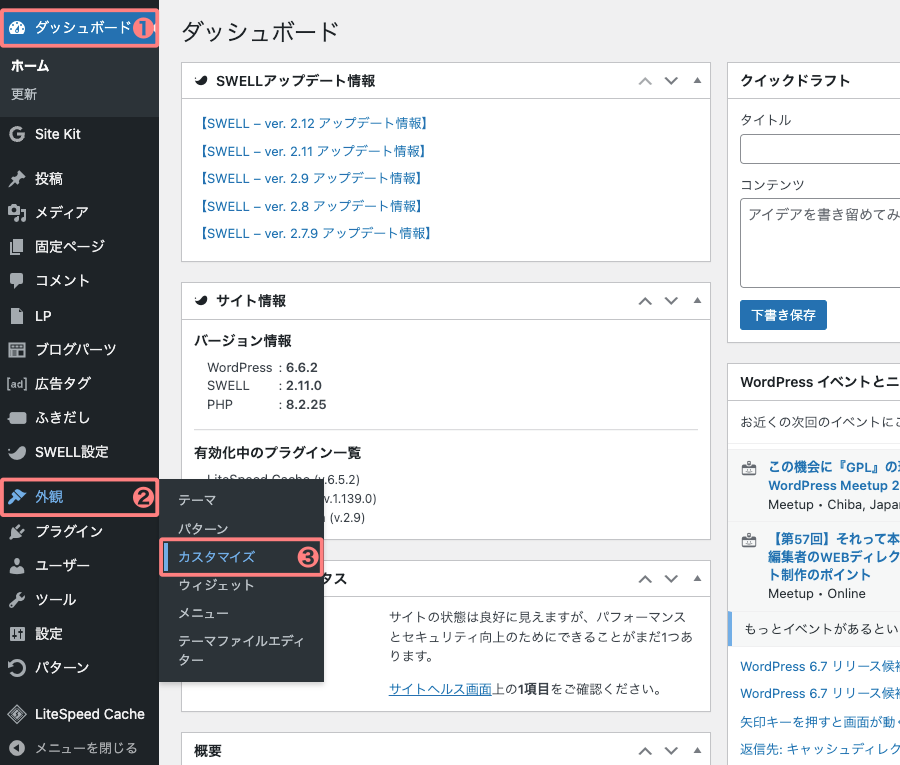Move SWELLアップデート情報 panel down with arrow
Viewport: 900px width, 765px height.
tap(671, 81)
